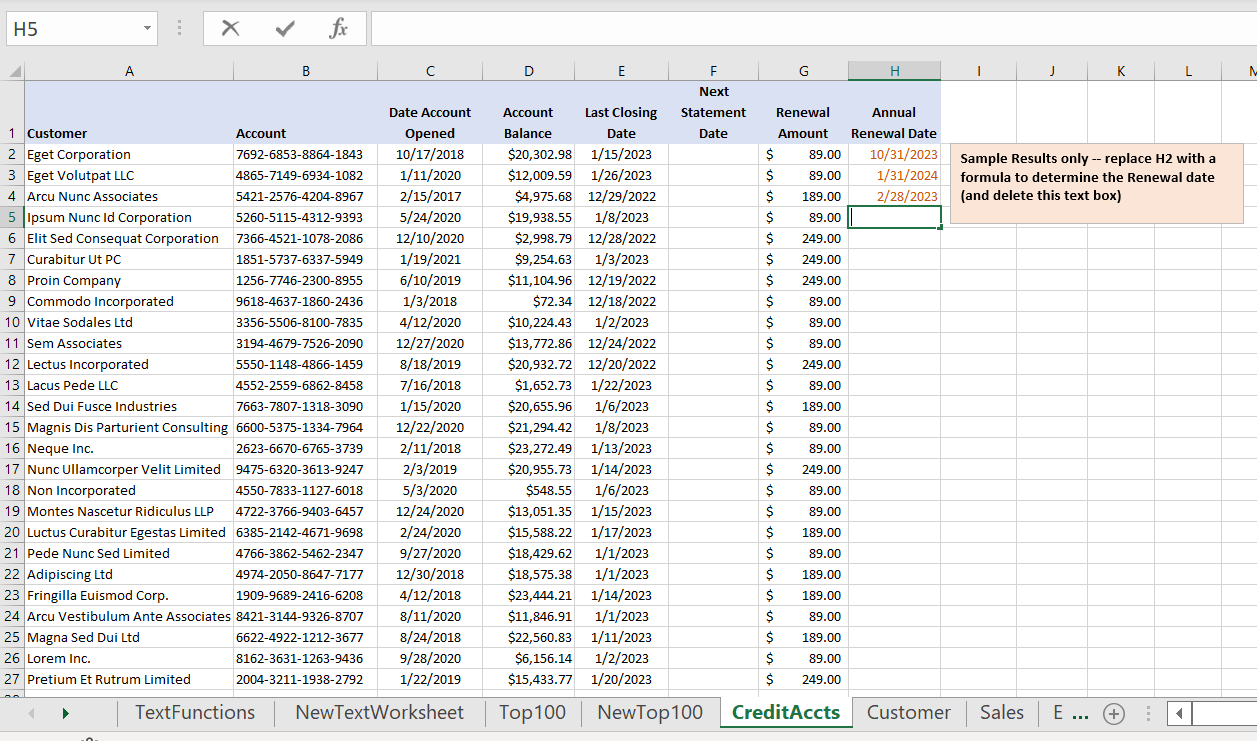Click the Cancel (X) formula bar icon
This screenshot has height=741, width=1257.
[x=231, y=29]
